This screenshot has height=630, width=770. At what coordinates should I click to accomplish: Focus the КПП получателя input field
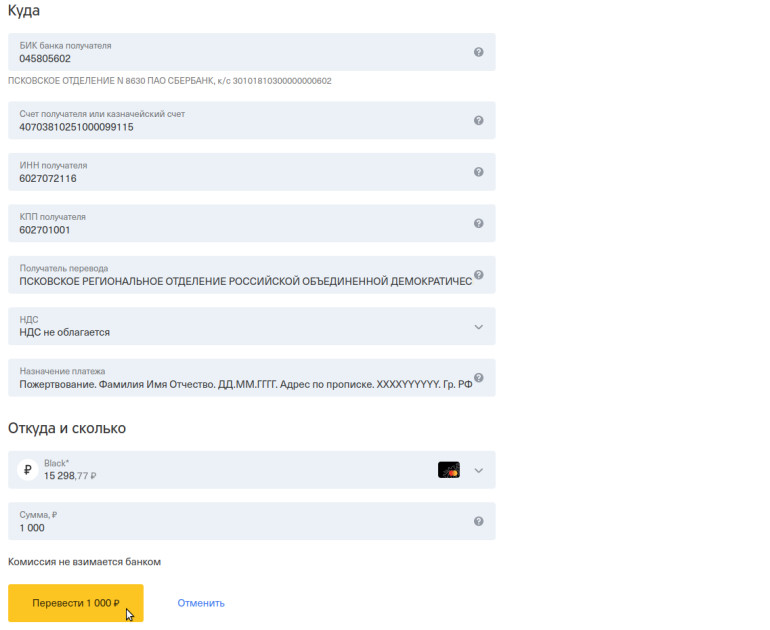point(251,223)
